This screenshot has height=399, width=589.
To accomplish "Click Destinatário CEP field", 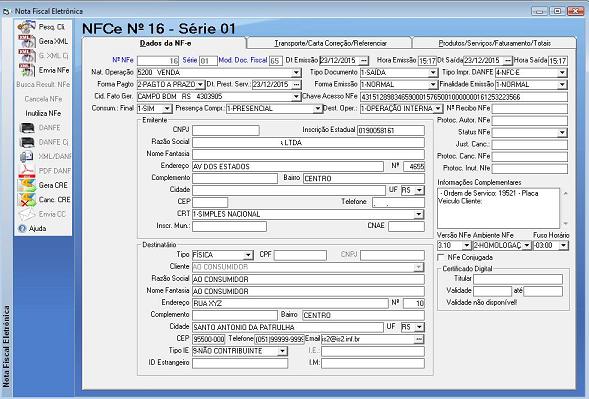I will point(208,339).
